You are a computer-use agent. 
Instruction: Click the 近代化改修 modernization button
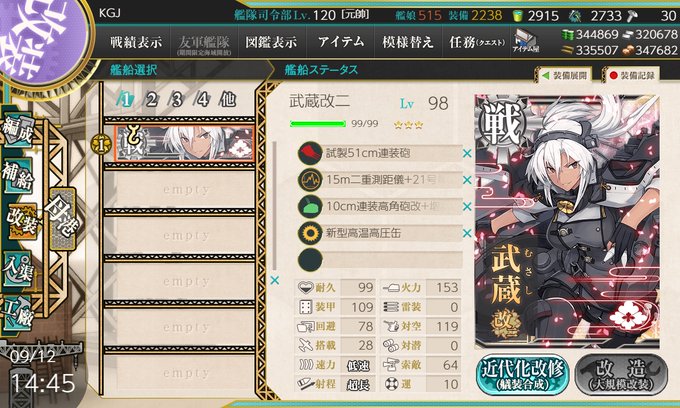pyautogui.click(x=522, y=375)
